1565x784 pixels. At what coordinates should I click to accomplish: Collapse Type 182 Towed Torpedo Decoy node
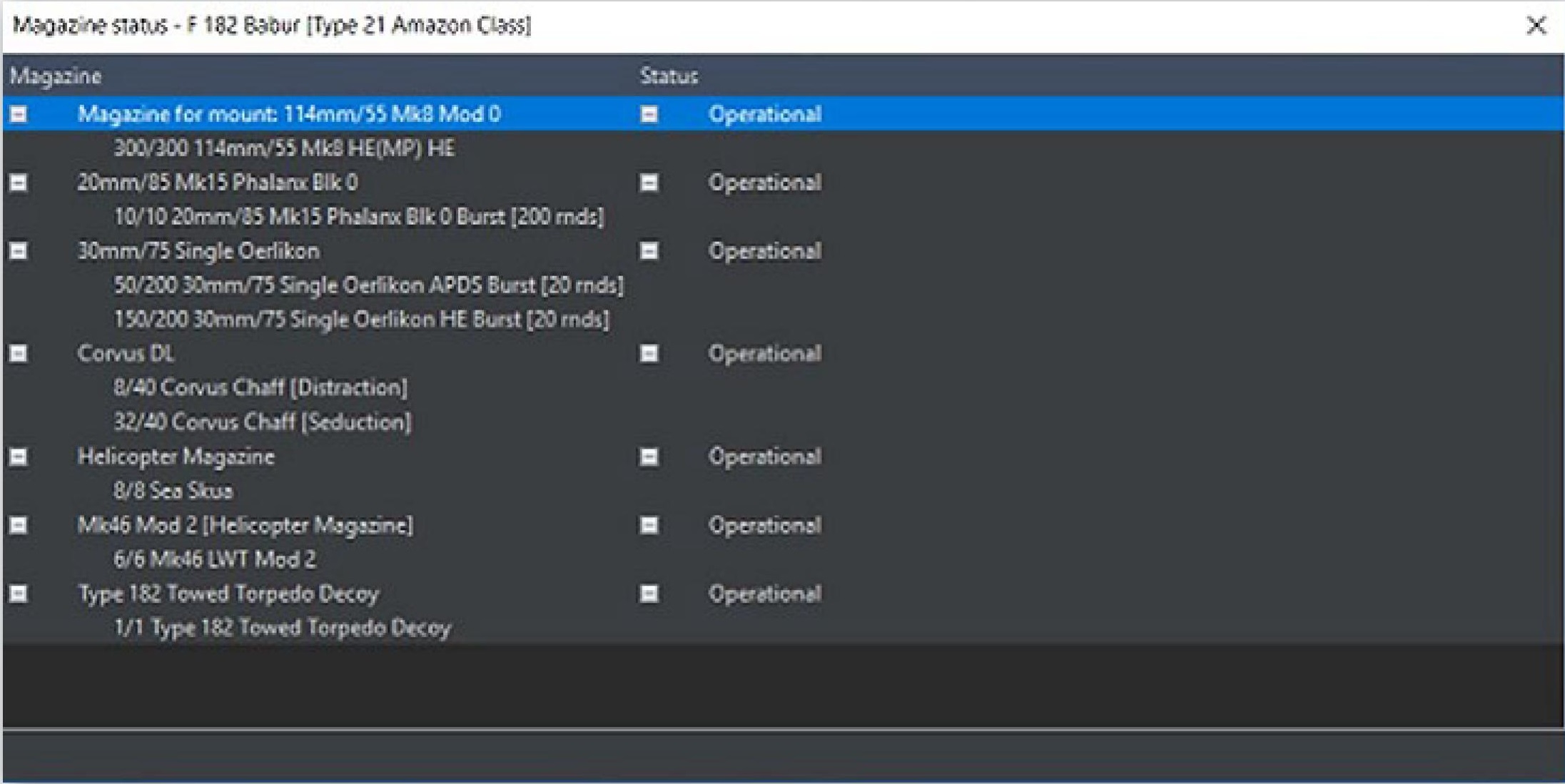19,594
